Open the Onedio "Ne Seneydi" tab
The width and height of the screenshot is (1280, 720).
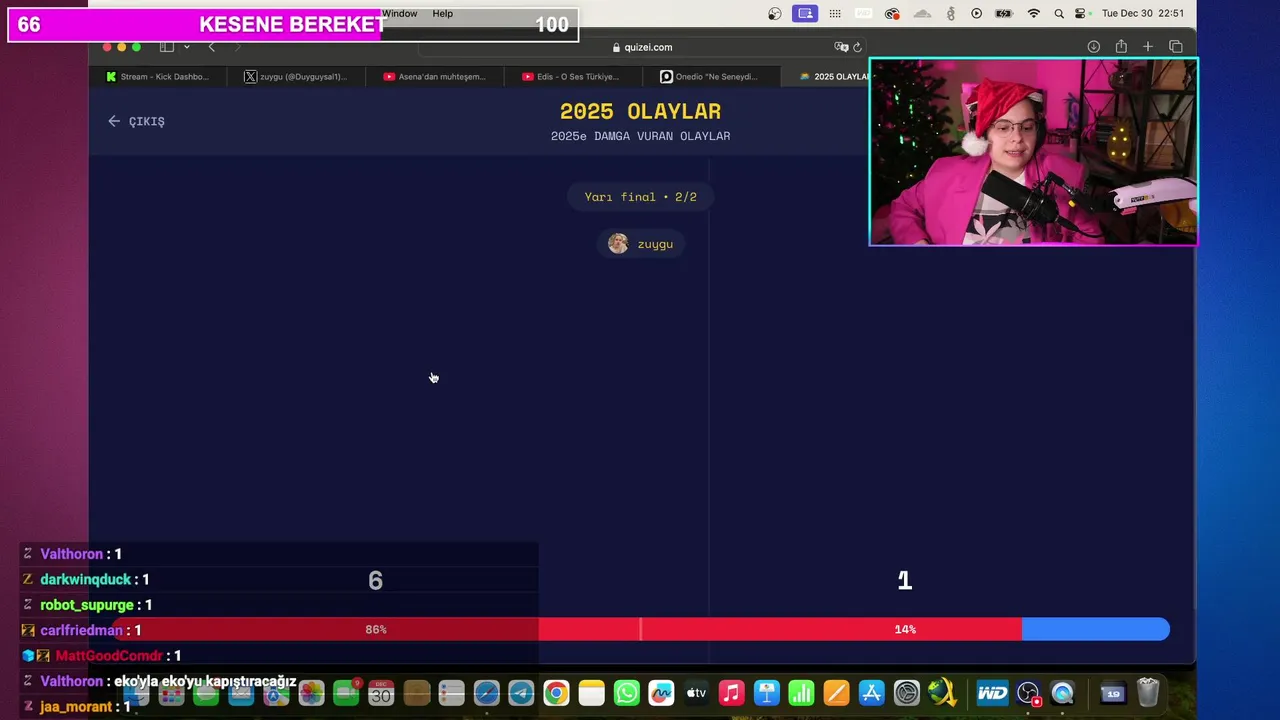710,77
